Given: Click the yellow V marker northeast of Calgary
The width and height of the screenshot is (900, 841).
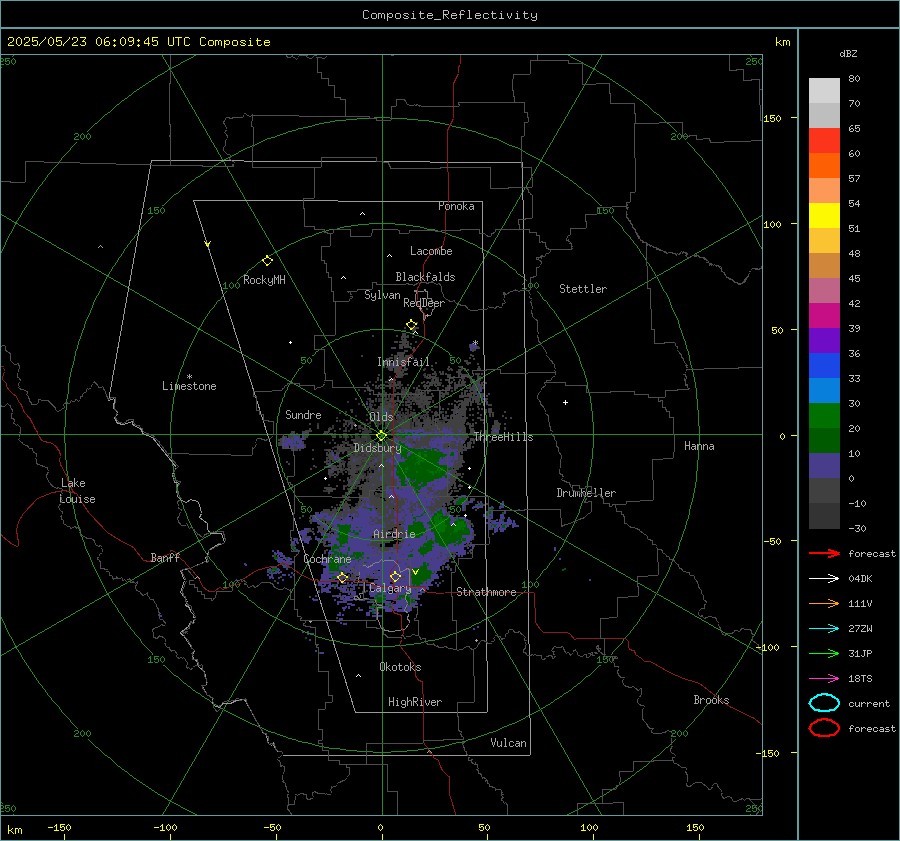Looking at the screenshot, I should click(415, 572).
